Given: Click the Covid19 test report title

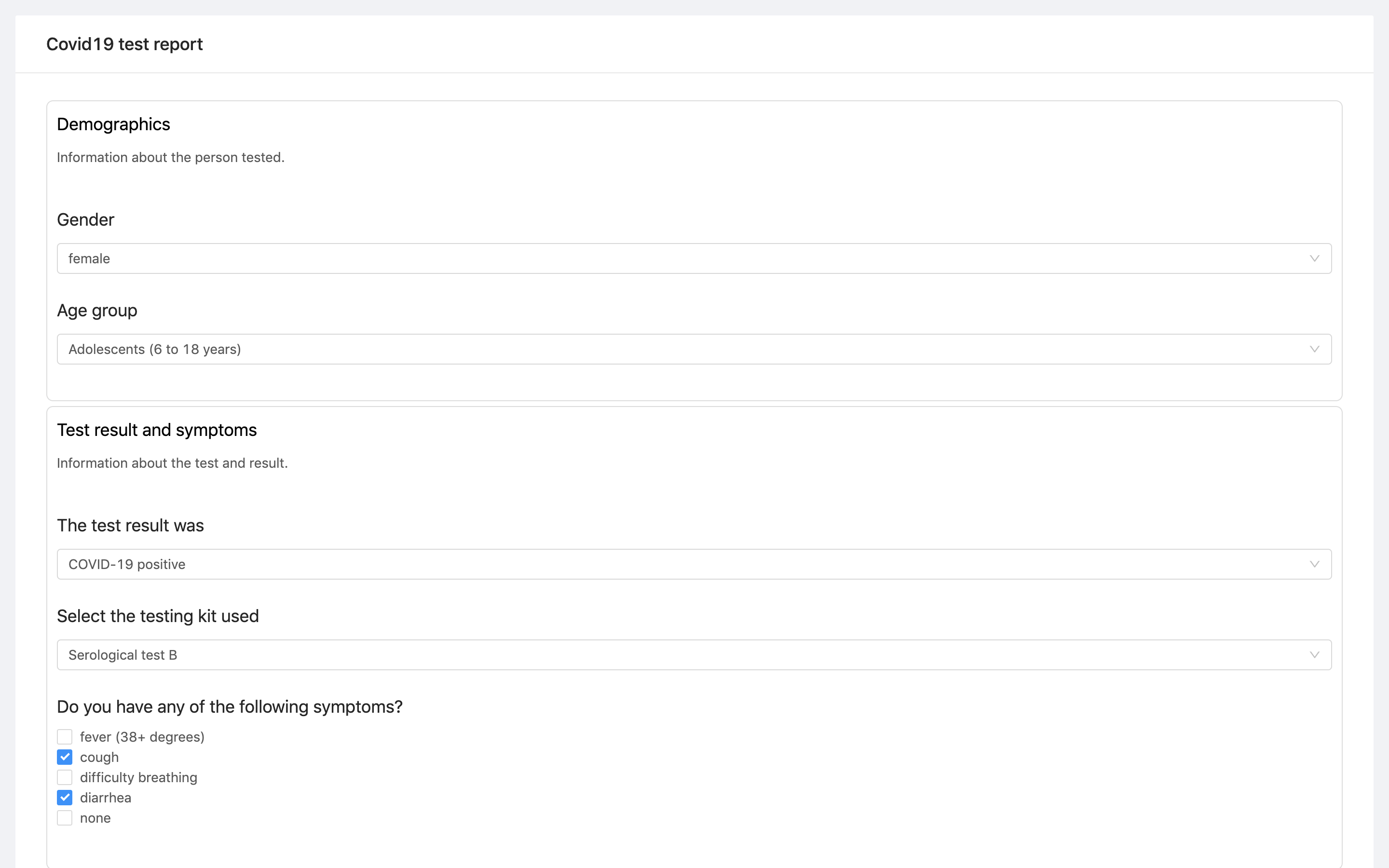Looking at the screenshot, I should [x=124, y=44].
